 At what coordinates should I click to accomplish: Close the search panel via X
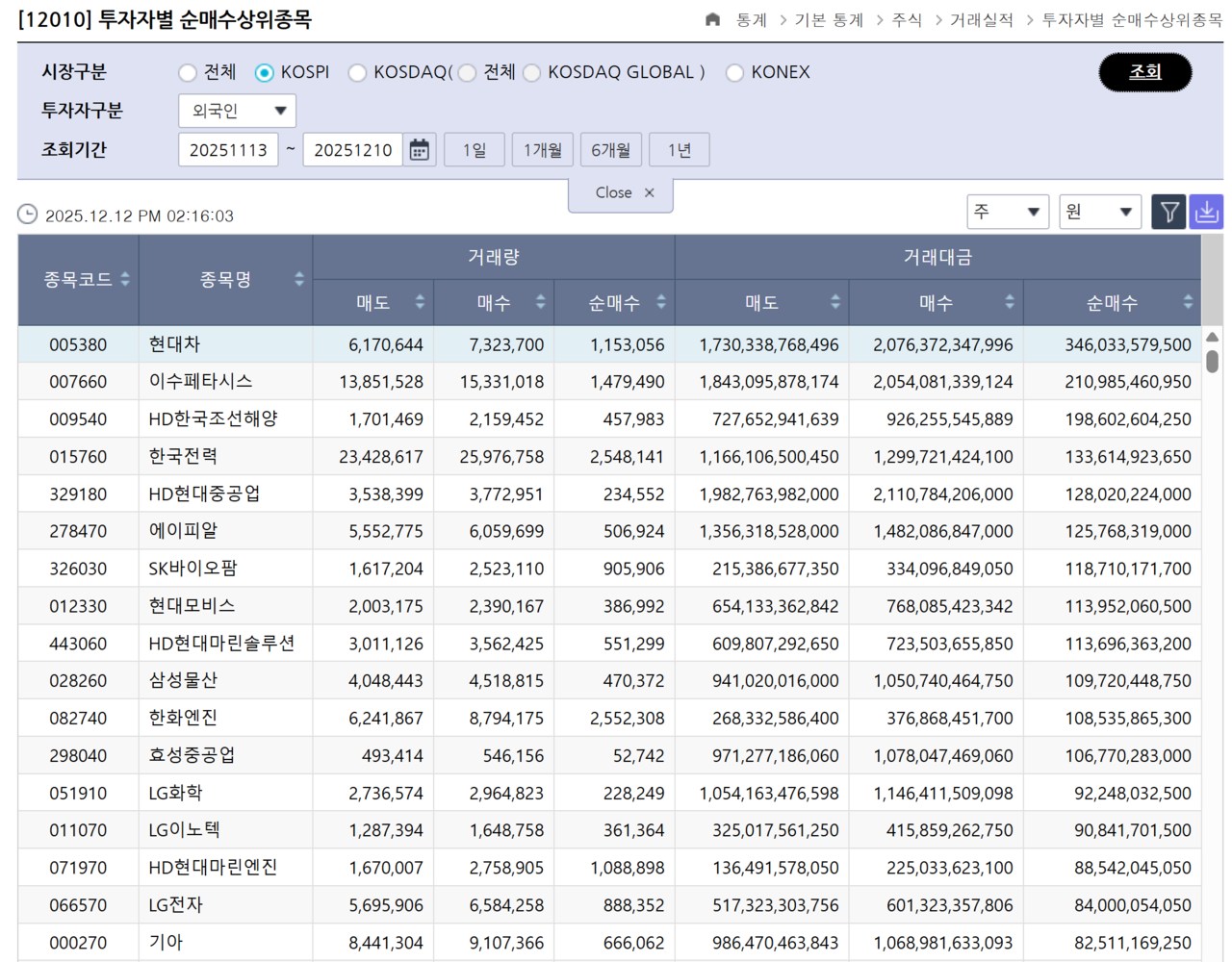(x=650, y=193)
